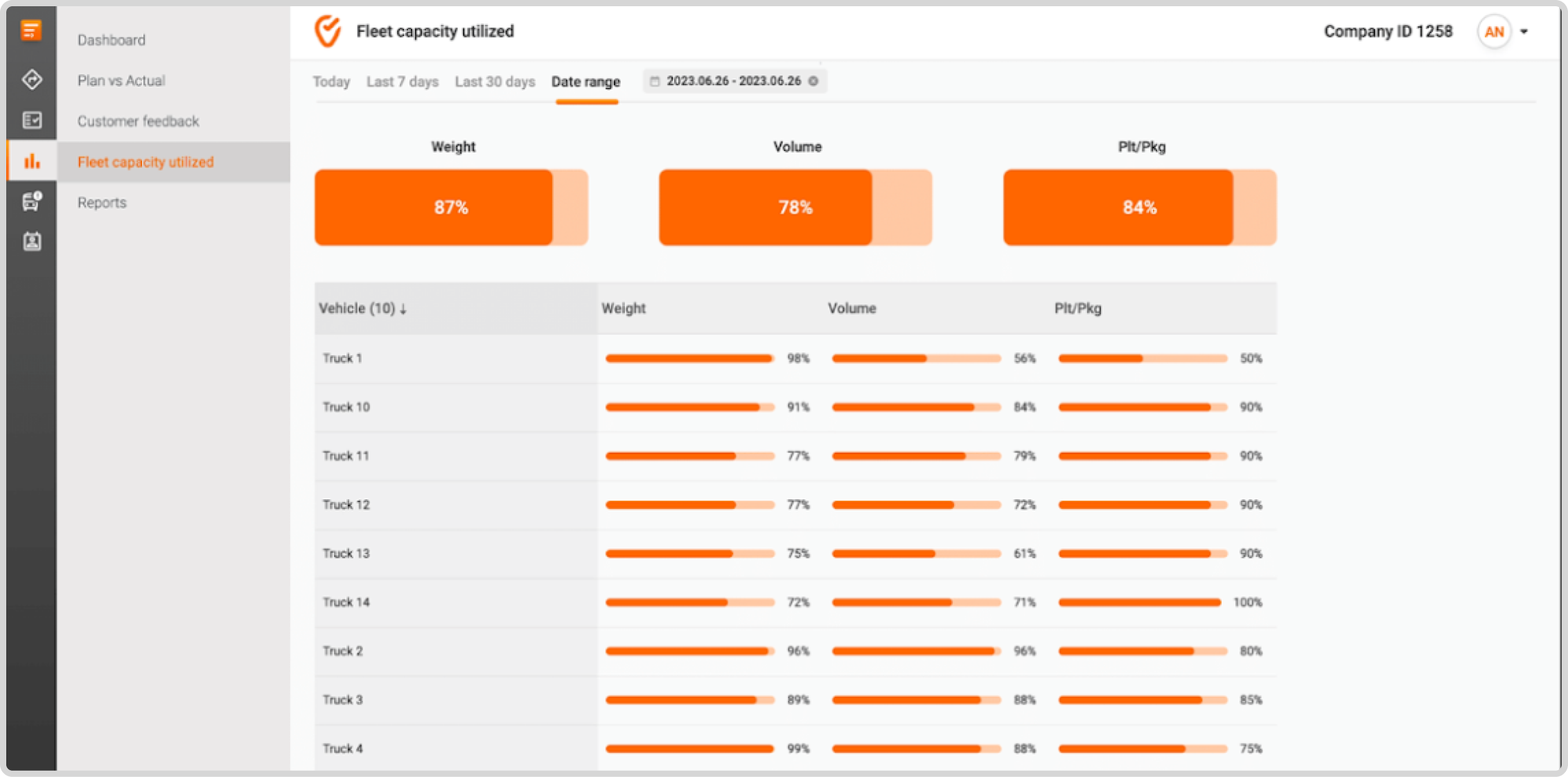Click Truck 14 Plt/Pkg bar at 100%
1568x777 pixels.
[x=1140, y=602]
